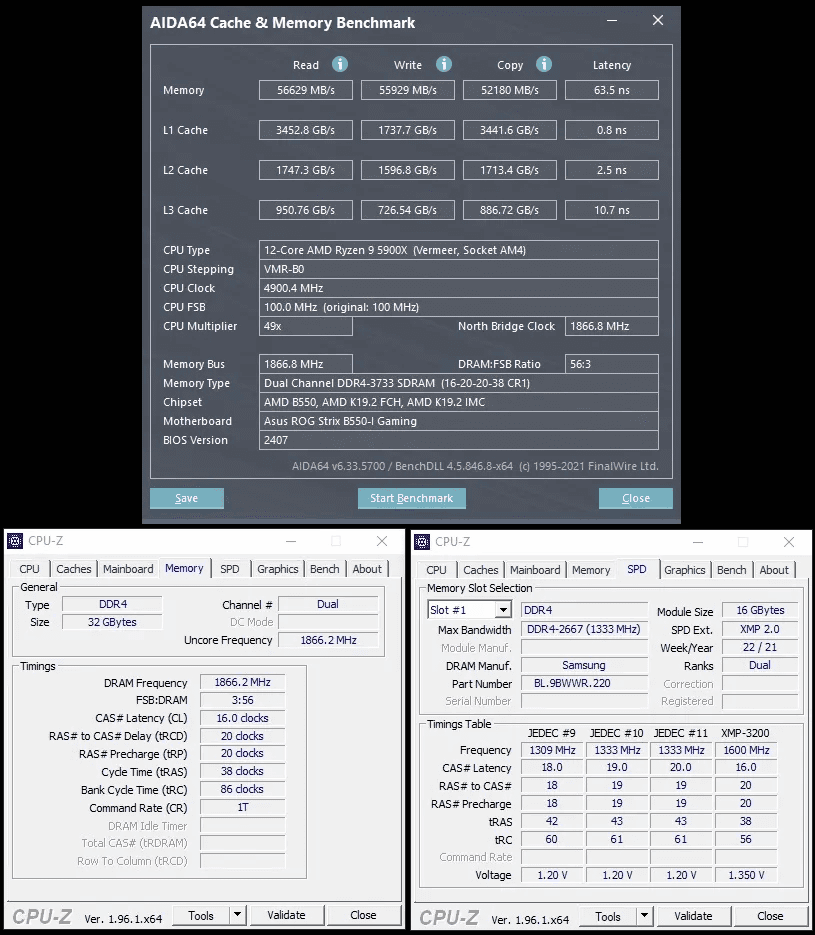Expand Tools dropdown arrow in right CPU-Z
The height and width of the screenshot is (935, 815).
click(x=644, y=917)
